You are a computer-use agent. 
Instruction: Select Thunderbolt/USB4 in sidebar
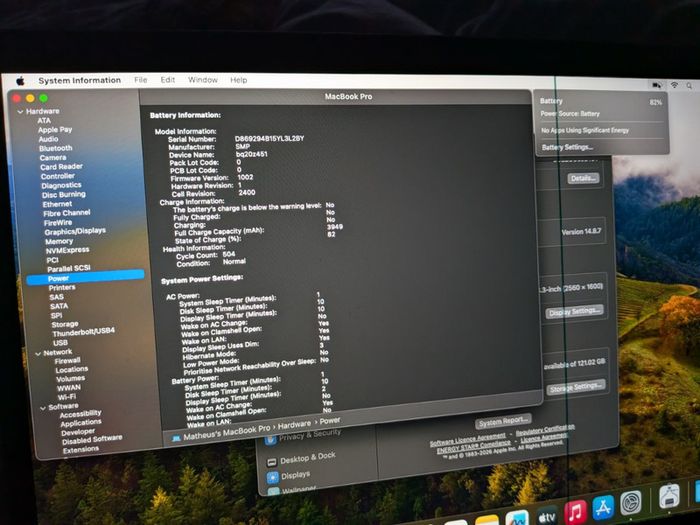(x=83, y=332)
